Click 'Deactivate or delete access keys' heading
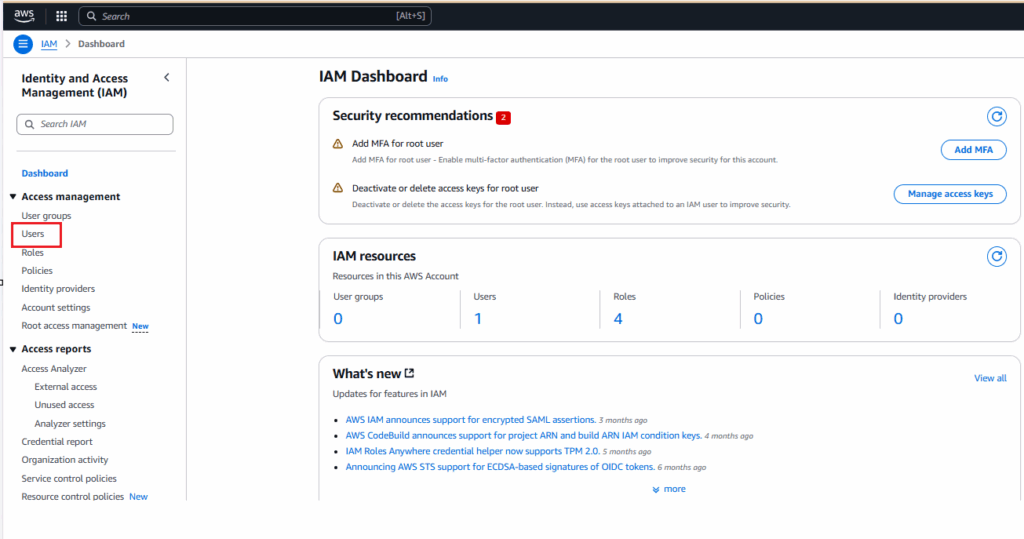This screenshot has height=539, width=1024. point(445,188)
